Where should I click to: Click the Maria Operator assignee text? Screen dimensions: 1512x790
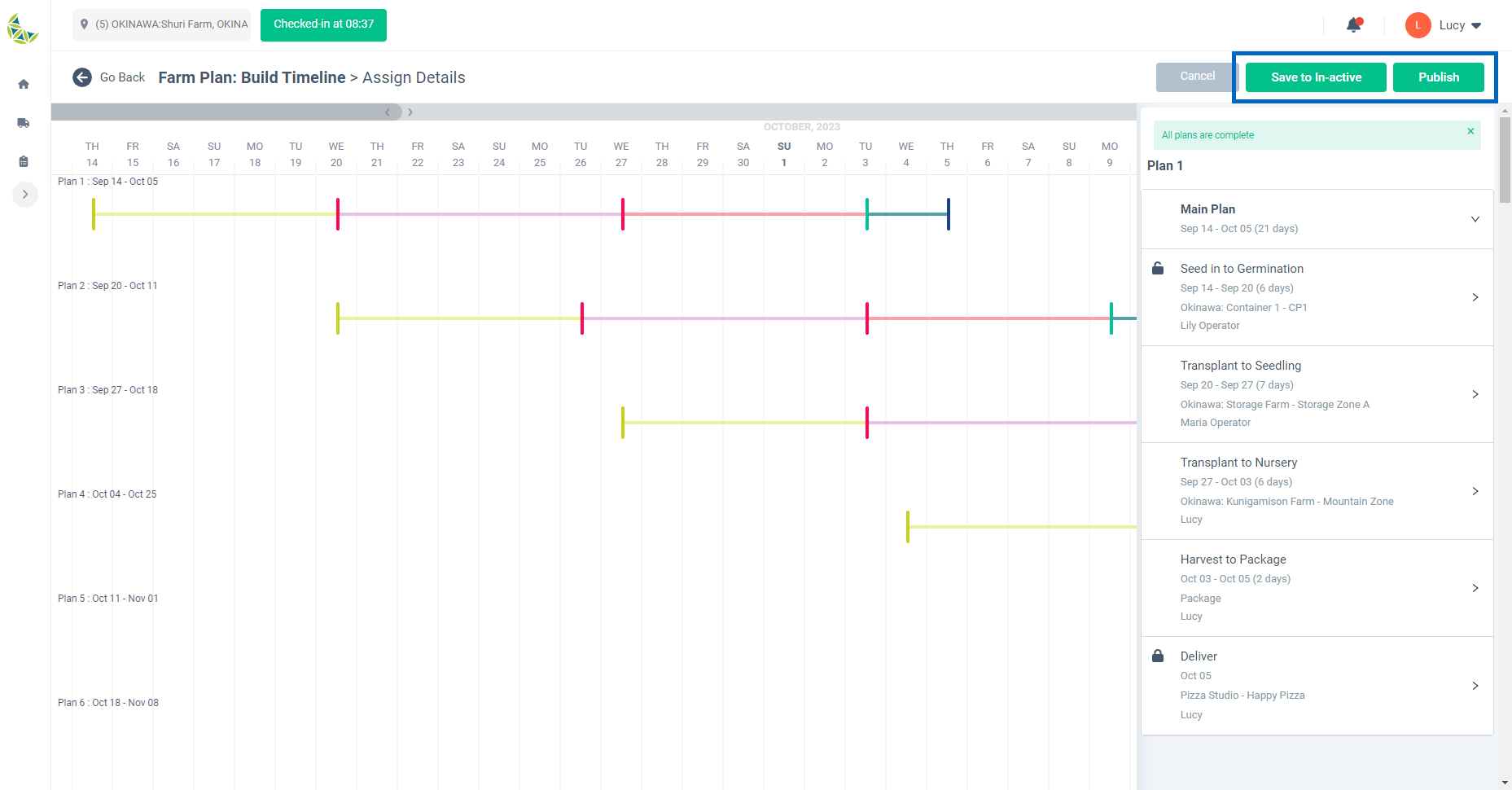point(1216,423)
